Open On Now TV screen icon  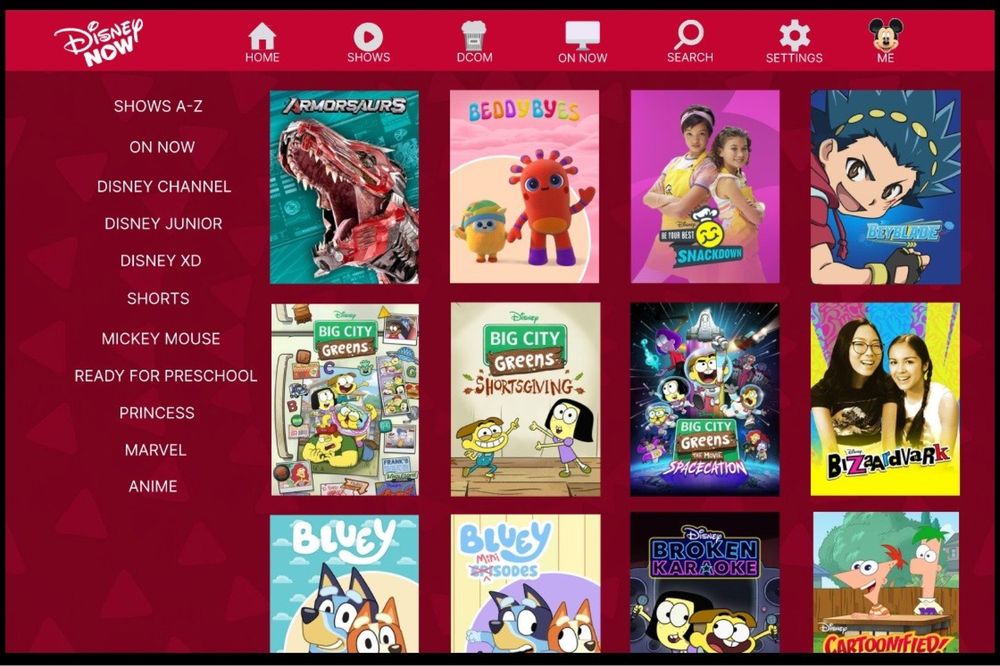[582, 36]
